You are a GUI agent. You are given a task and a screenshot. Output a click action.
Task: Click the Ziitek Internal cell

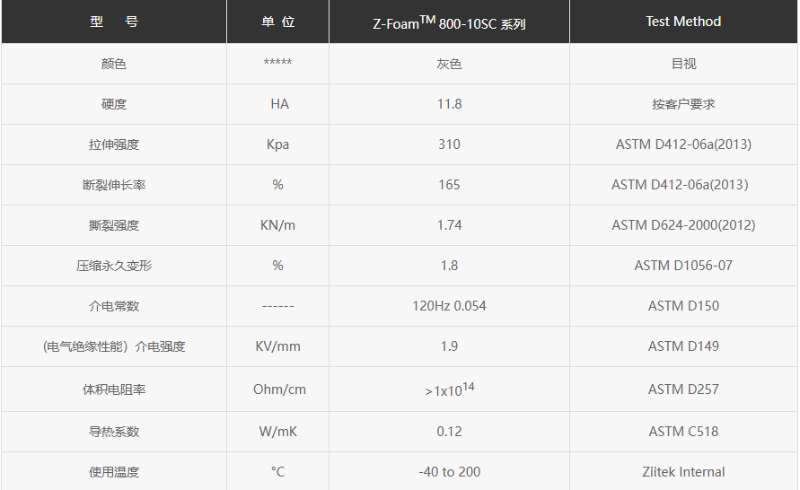pyautogui.click(x=683, y=472)
